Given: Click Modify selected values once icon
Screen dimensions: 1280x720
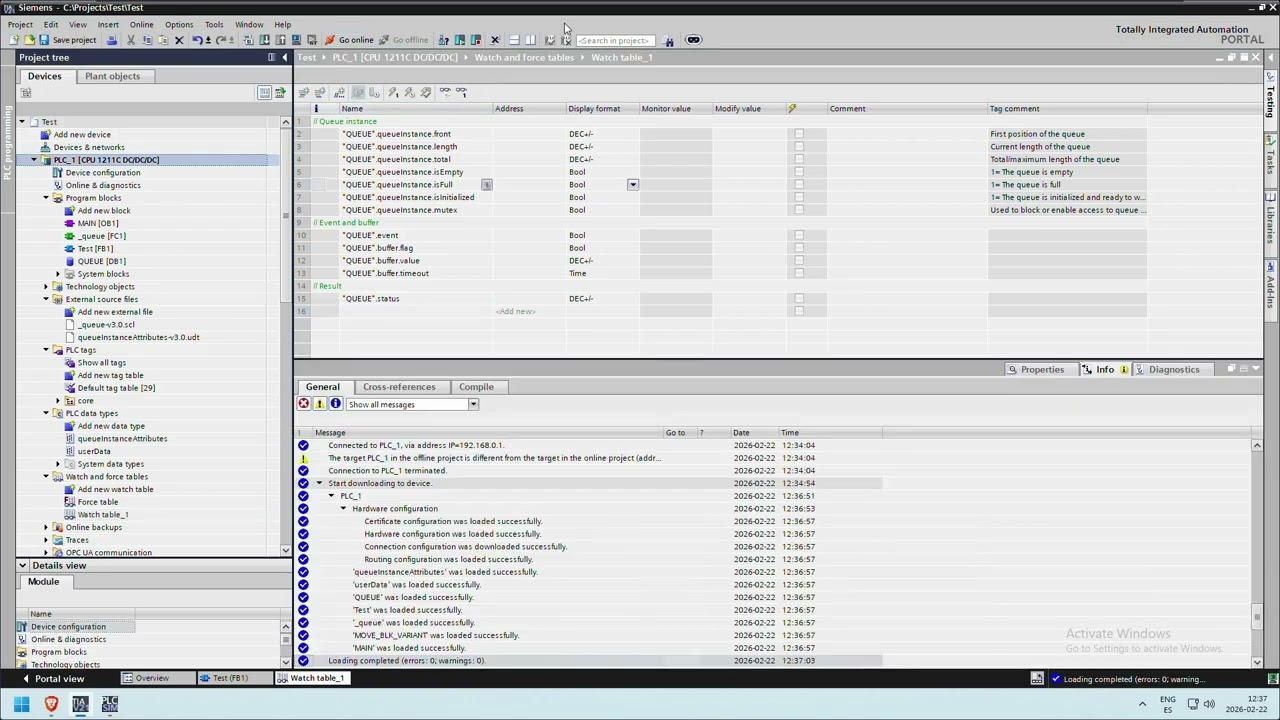Looking at the screenshot, I should coord(393,92).
